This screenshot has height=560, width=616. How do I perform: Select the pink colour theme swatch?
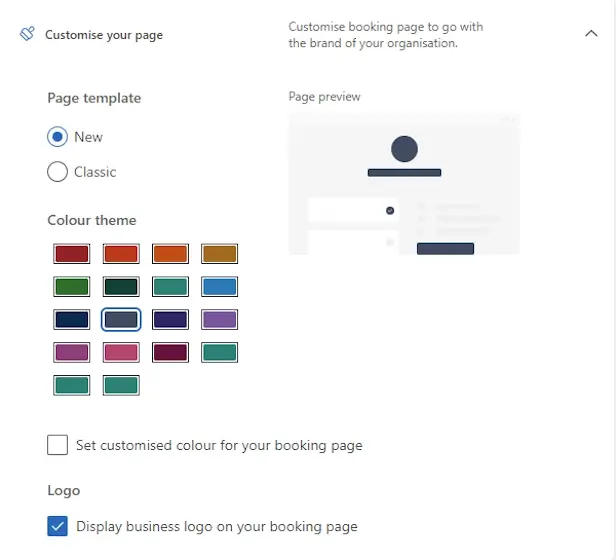(x=121, y=352)
